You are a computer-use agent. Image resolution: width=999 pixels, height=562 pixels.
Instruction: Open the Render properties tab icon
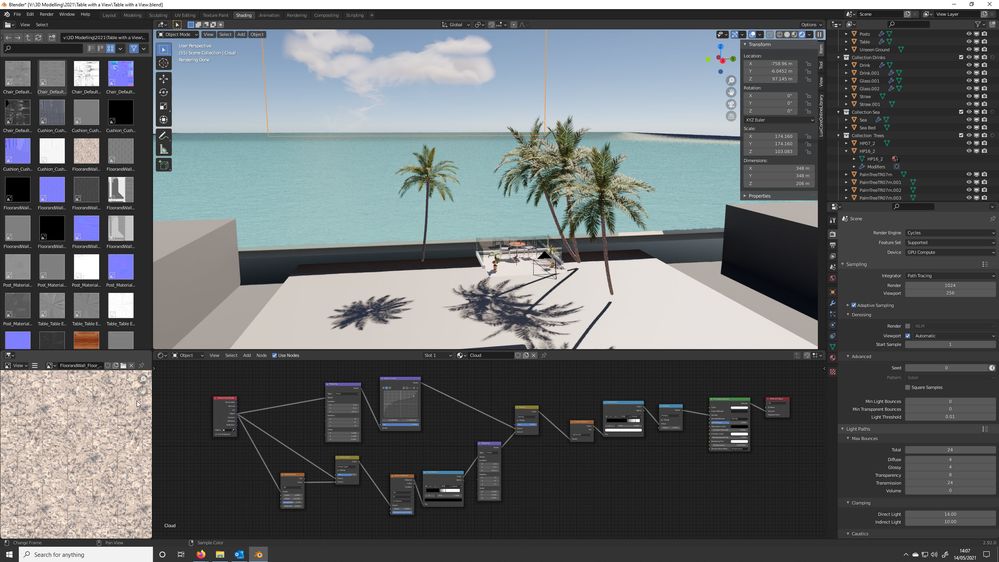point(833,233)
